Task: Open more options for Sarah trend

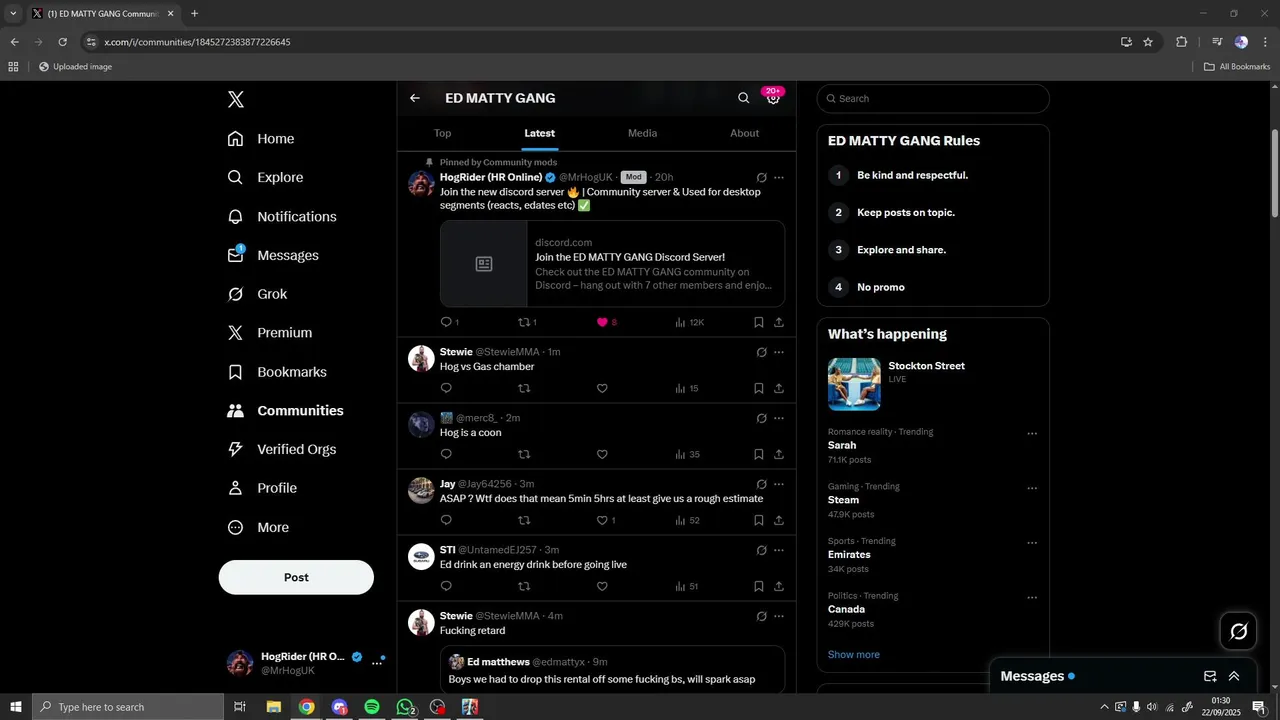Action: pyautogui.click(x=1032, y=434)
